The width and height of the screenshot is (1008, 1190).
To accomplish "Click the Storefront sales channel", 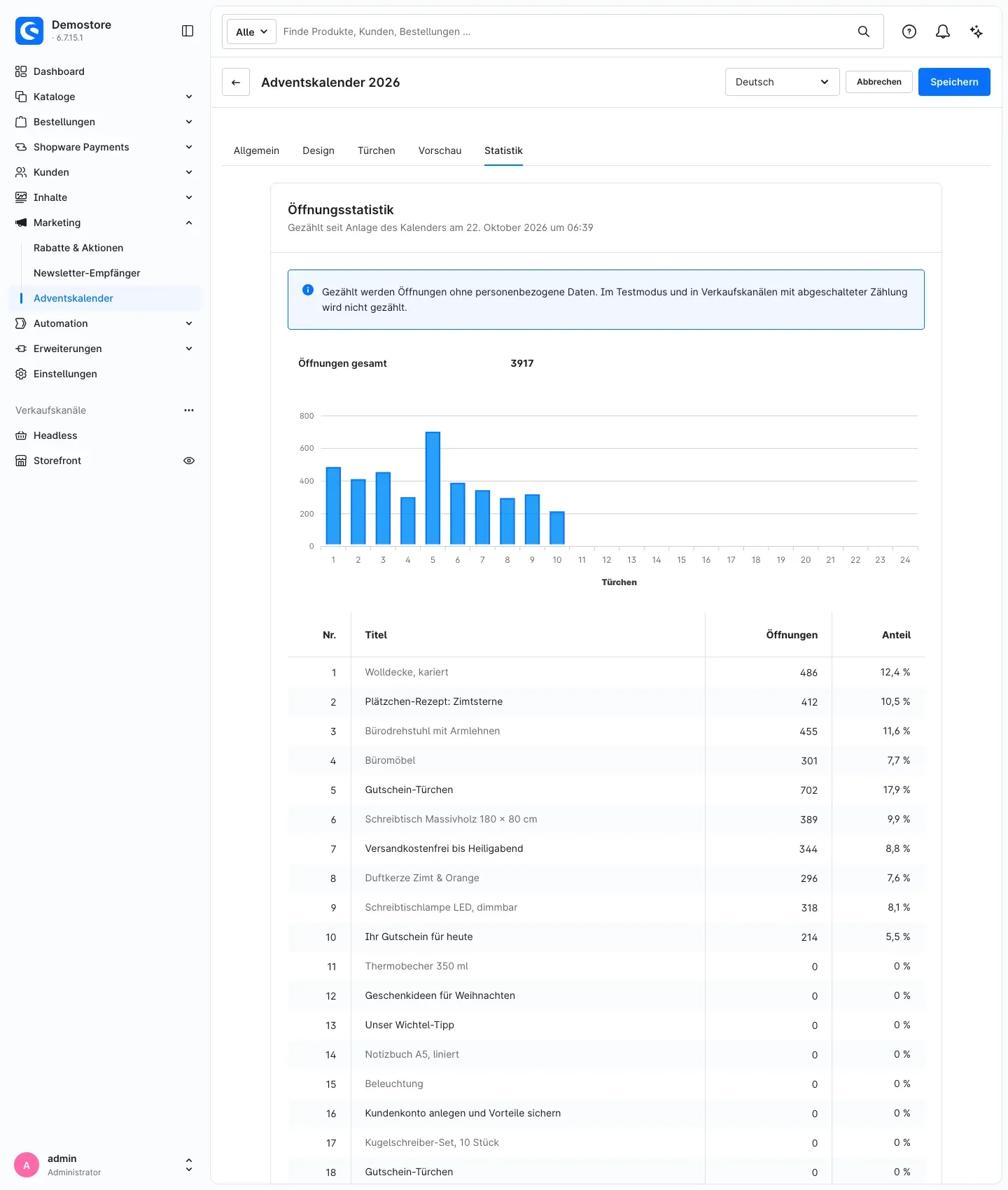I will (x=57, y=461).
